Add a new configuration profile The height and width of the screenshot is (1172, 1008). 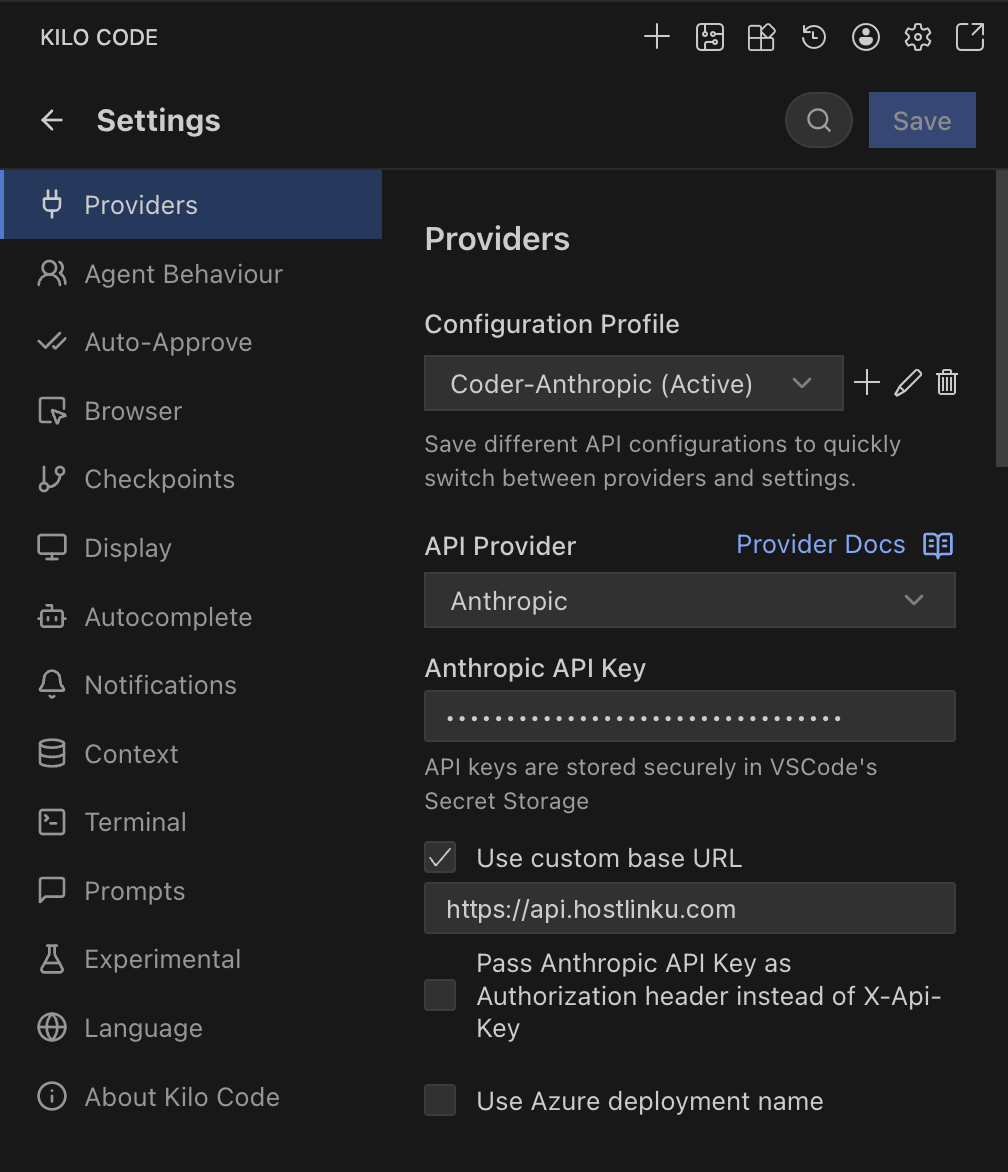pyautogui.click(x=867, y=383)
